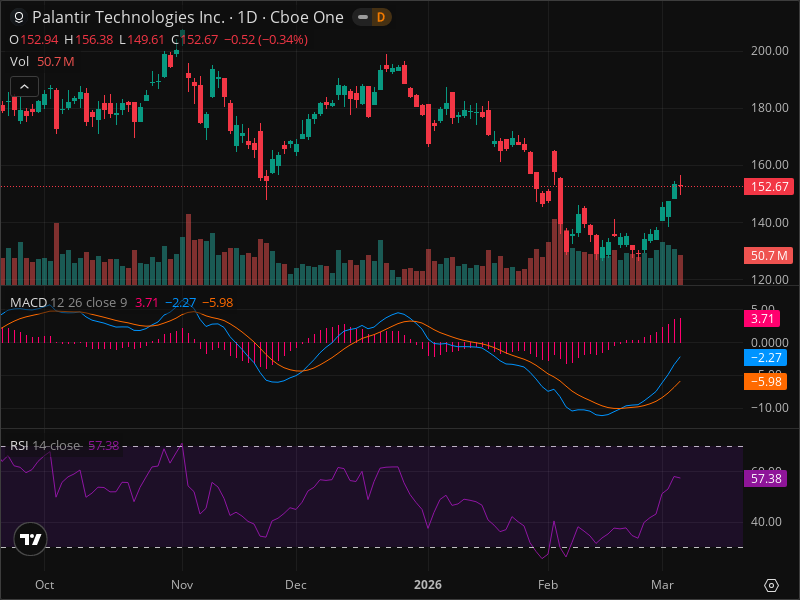Click the 0.0000 MACD axis label
Viewport: 800px width, 600px height.
(769, 342)
